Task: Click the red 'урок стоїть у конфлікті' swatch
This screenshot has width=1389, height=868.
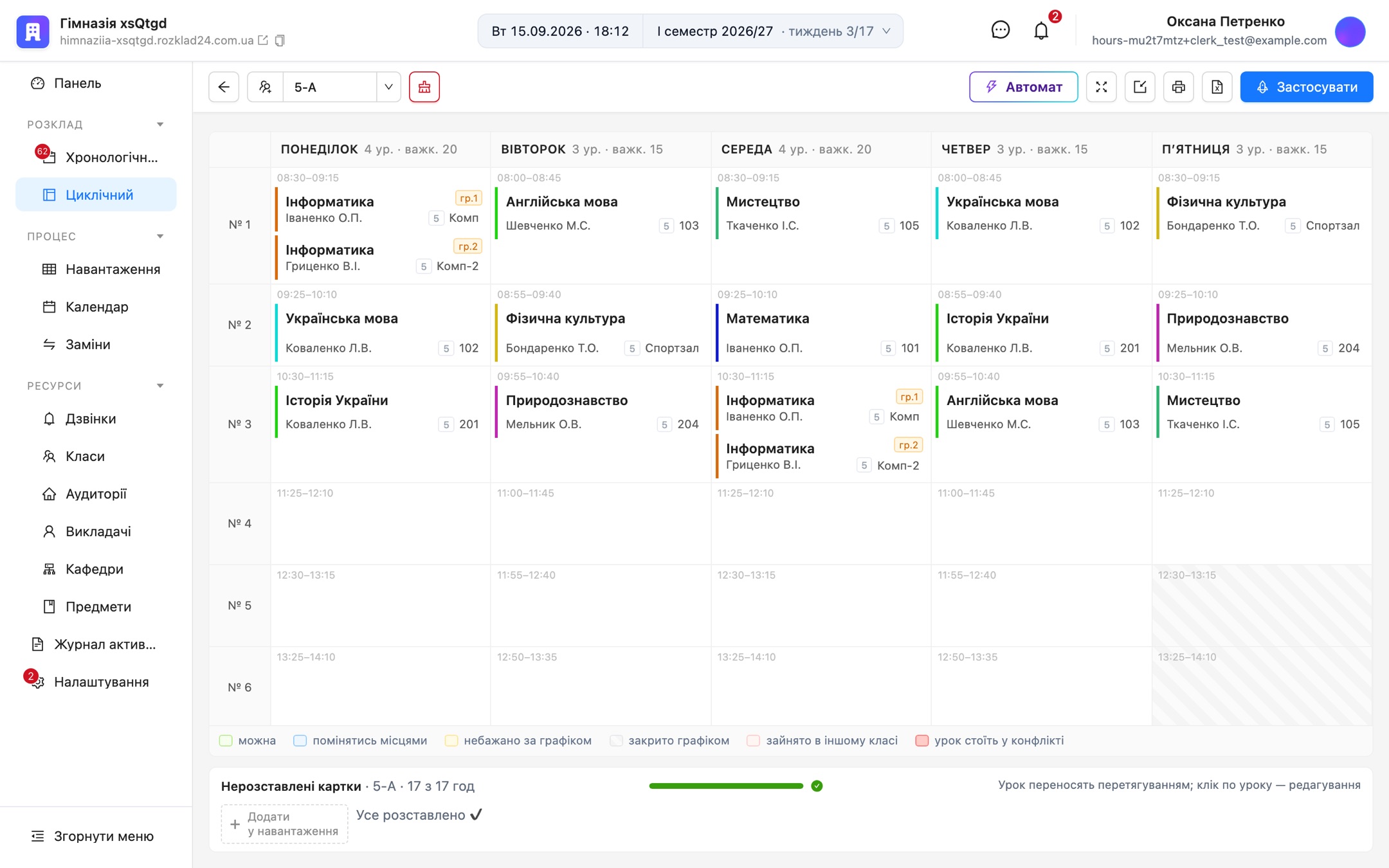Action: [x=922, y=741]
